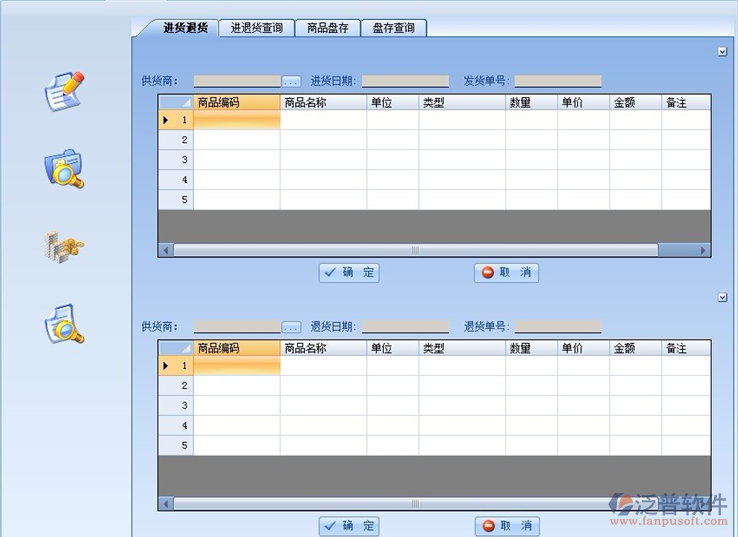Cancel the return with lower 取消 button
The width and height of the screenshot is (738, 537).
(x=507, y=526)
